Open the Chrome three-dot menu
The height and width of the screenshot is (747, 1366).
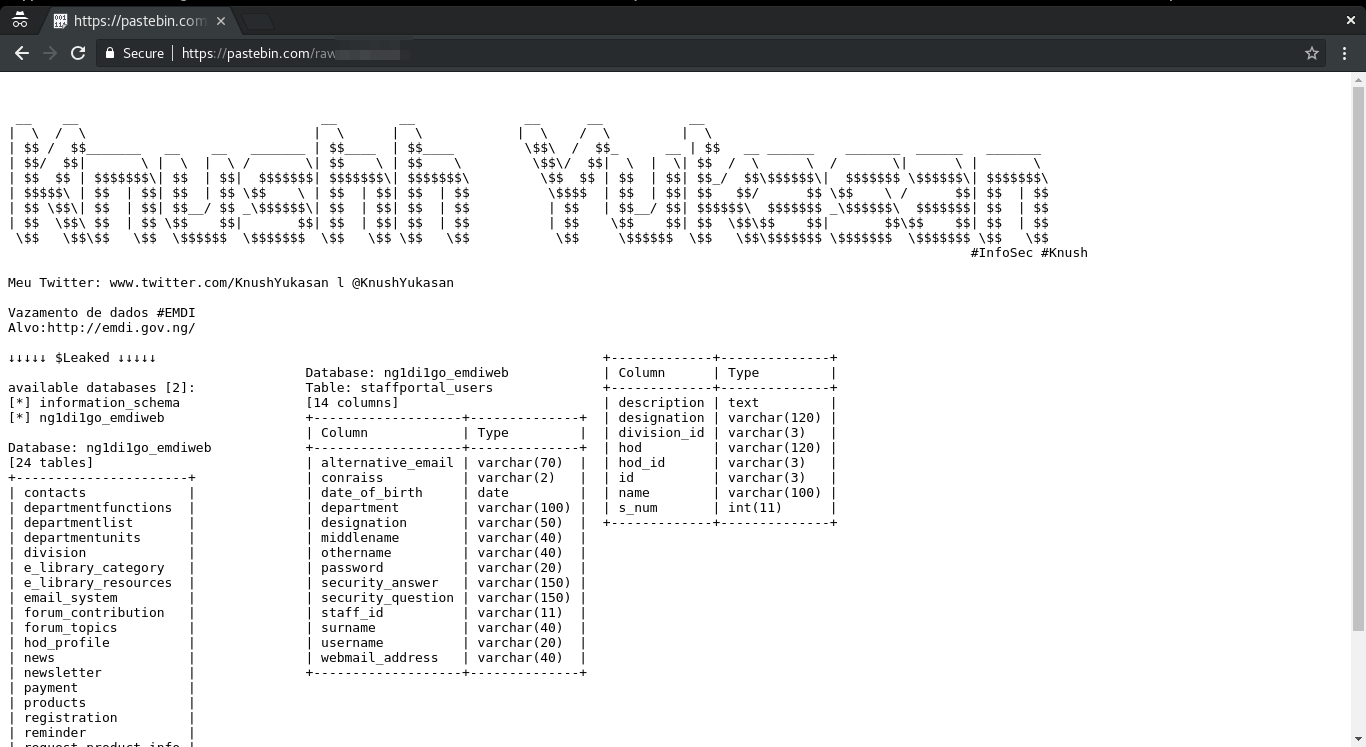pos(1345,53)
